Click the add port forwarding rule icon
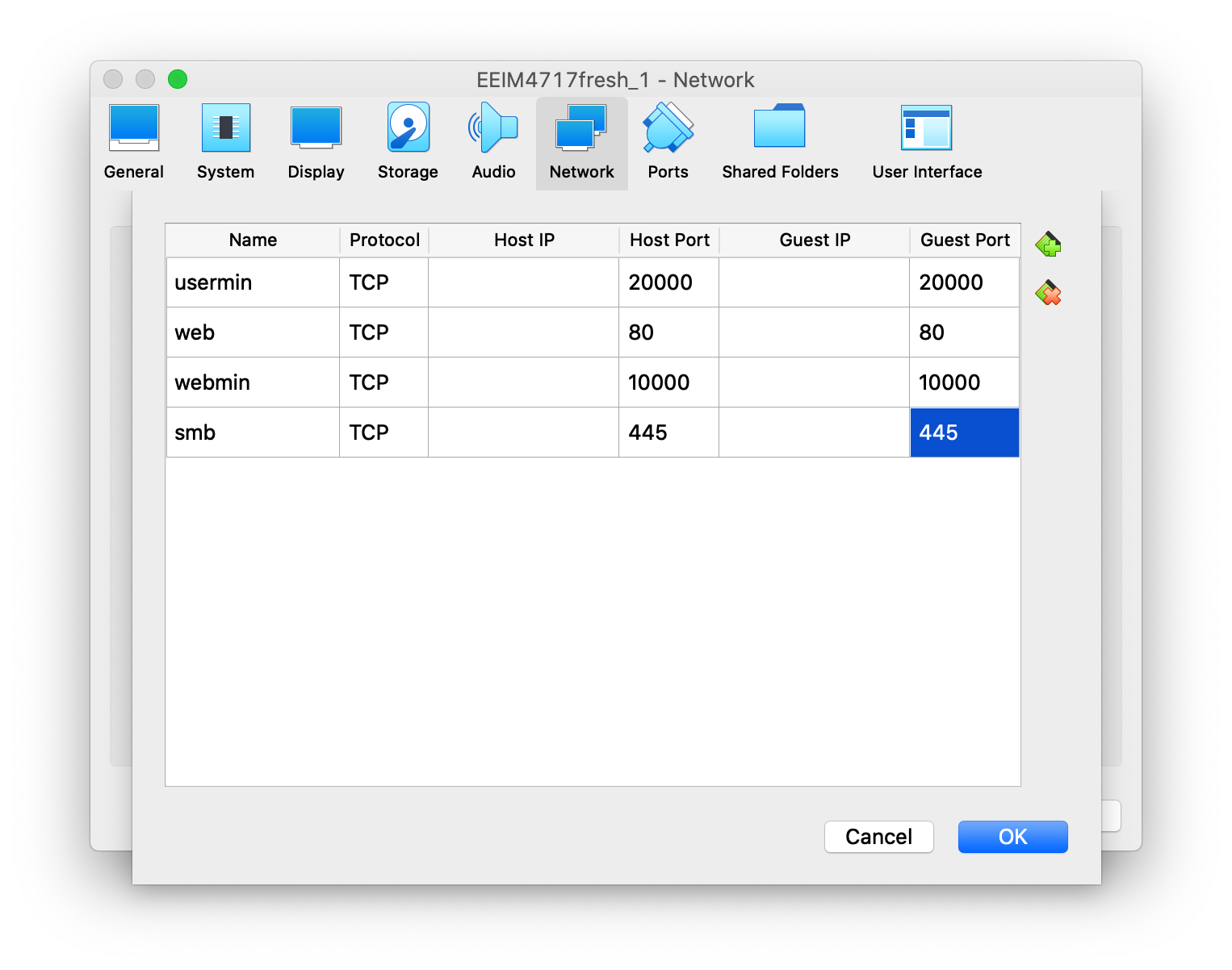This screenshot has height=970, width=1232. [x=1048, y=244]
